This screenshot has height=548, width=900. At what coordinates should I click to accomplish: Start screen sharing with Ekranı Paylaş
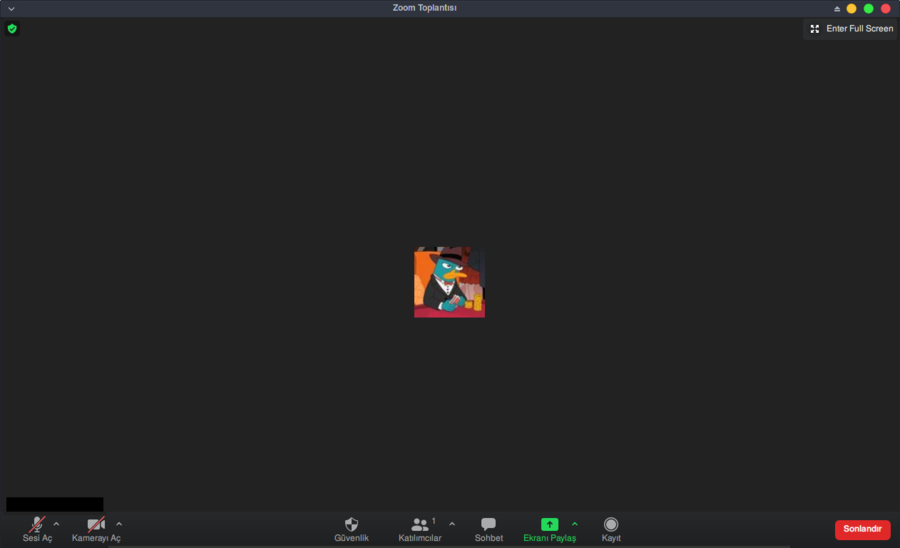[549, 529]
